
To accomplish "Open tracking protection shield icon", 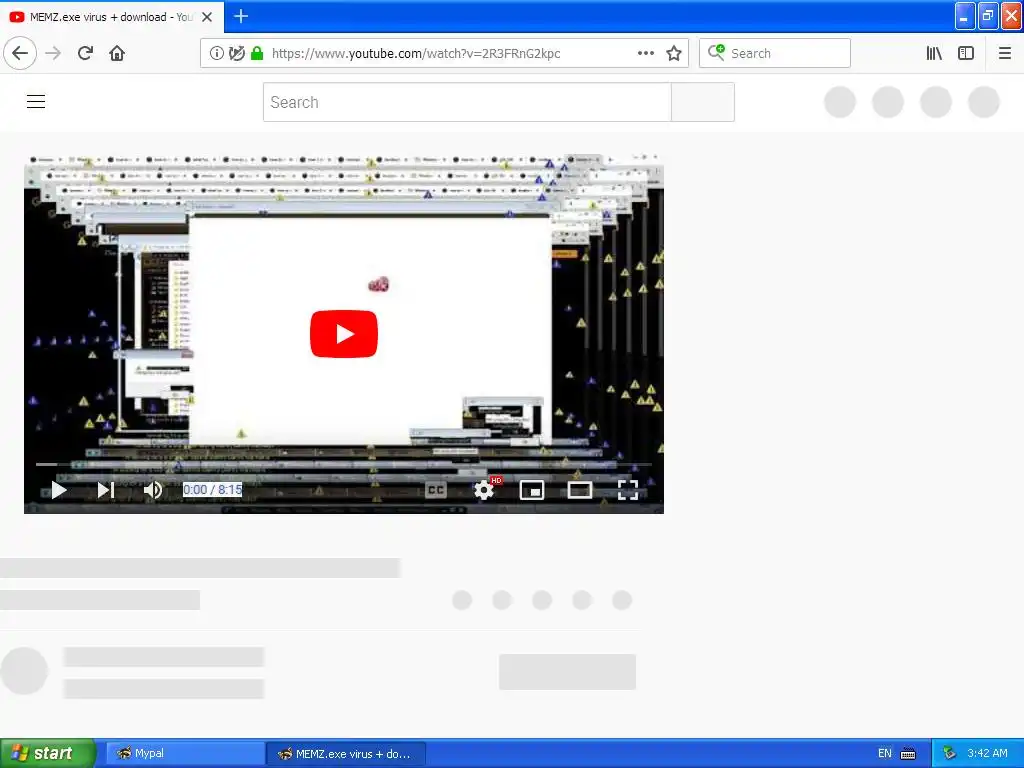I will coord(236,54).
